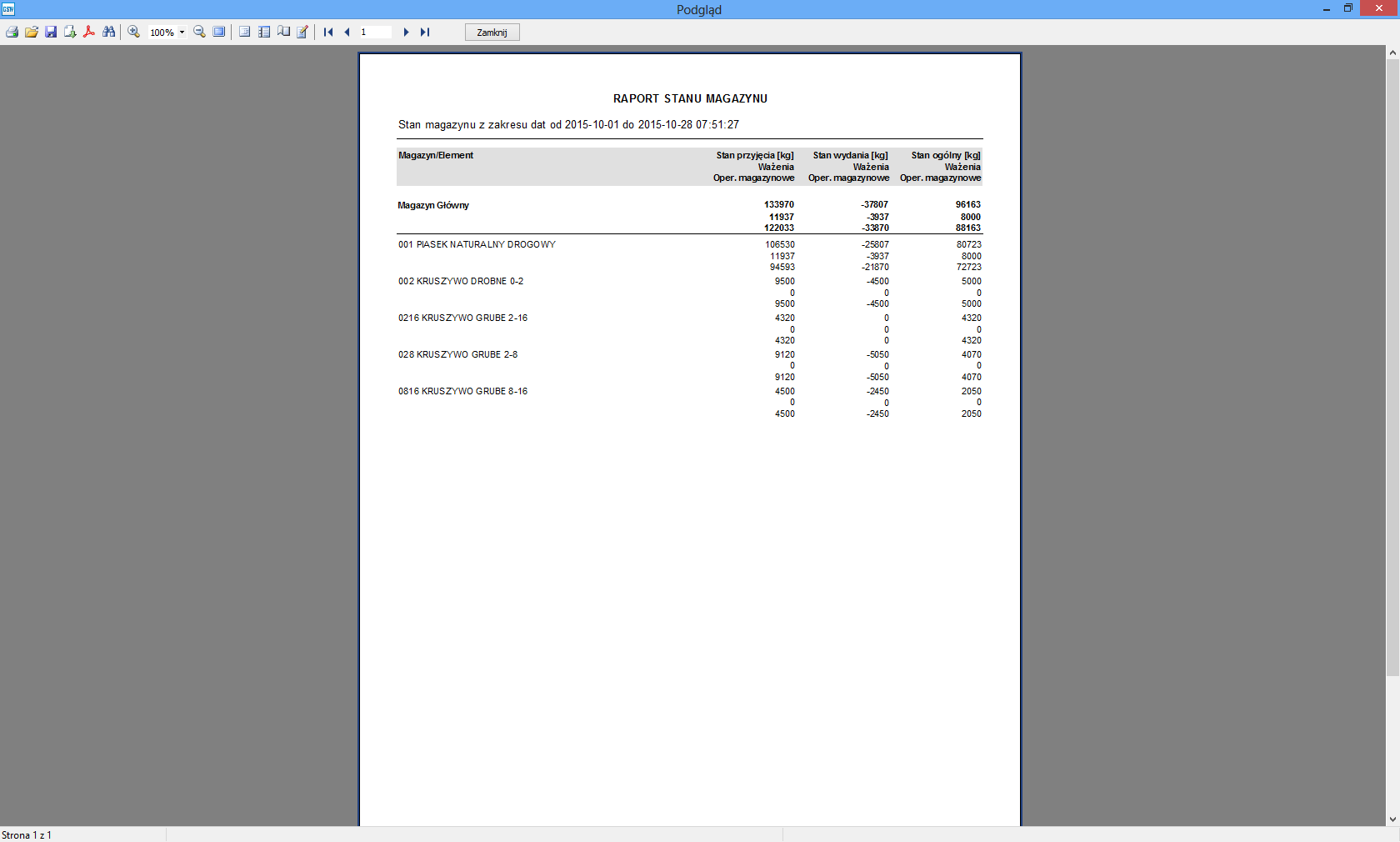Click the export document icon

(70, 33)
